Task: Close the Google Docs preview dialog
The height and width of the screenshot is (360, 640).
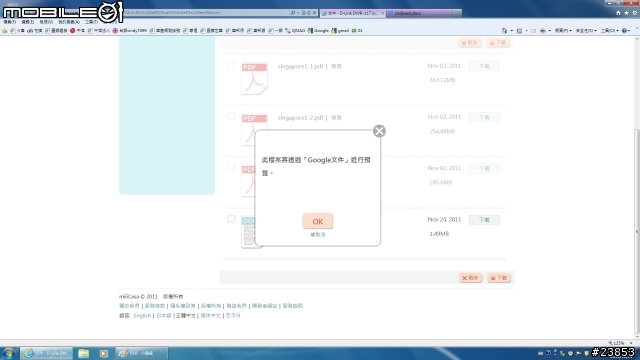Action: [379, 131]
